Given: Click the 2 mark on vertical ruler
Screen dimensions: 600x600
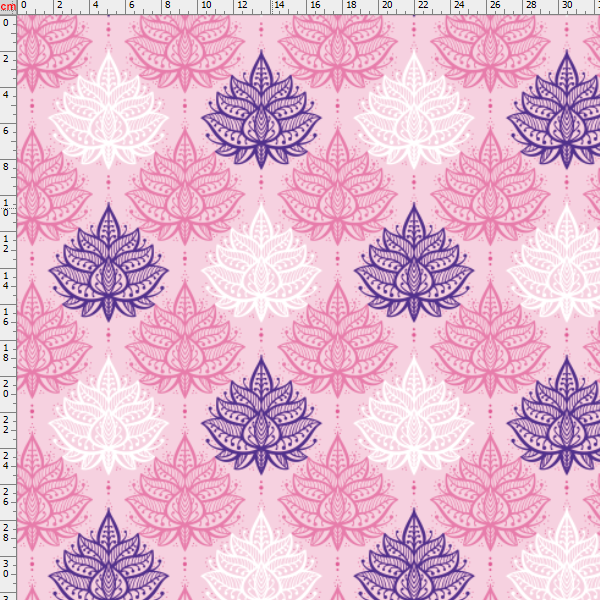Looking at the screenshot, I should [x=6, y=59].
